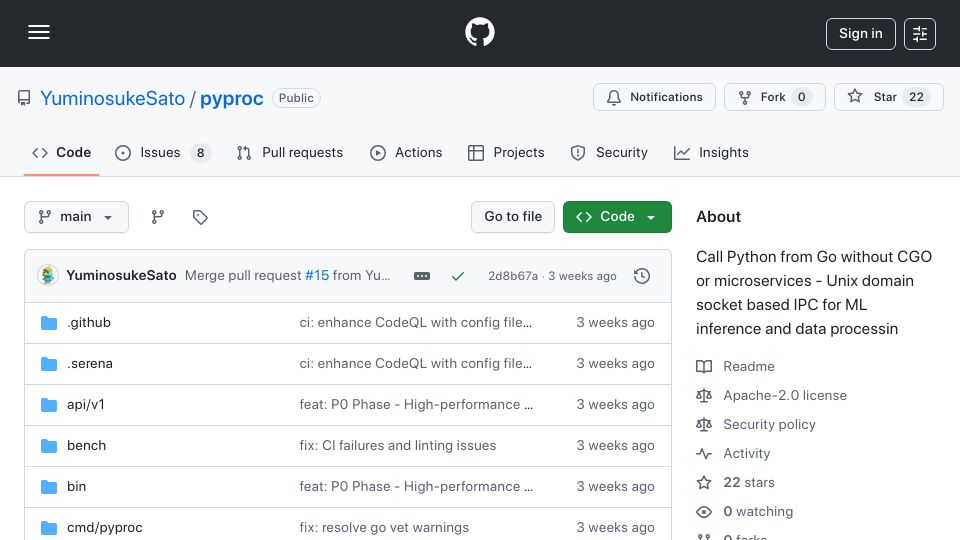The height and width of the screenshot is (540, 960).
Task: Expand the green Code dropdown
Action: 617,217
